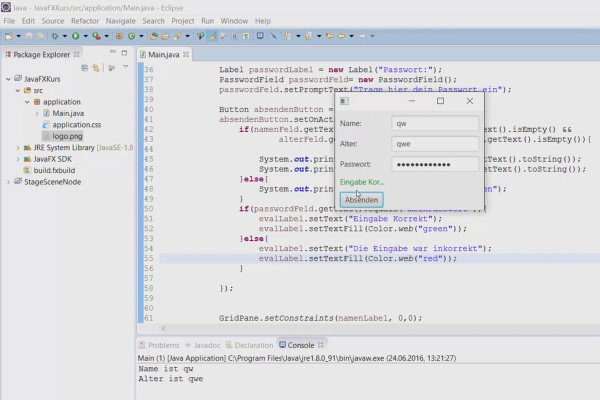The width and height of the screenshot is (600, 400).
Task: Open the Navigate menu
Action: [121, 21]
